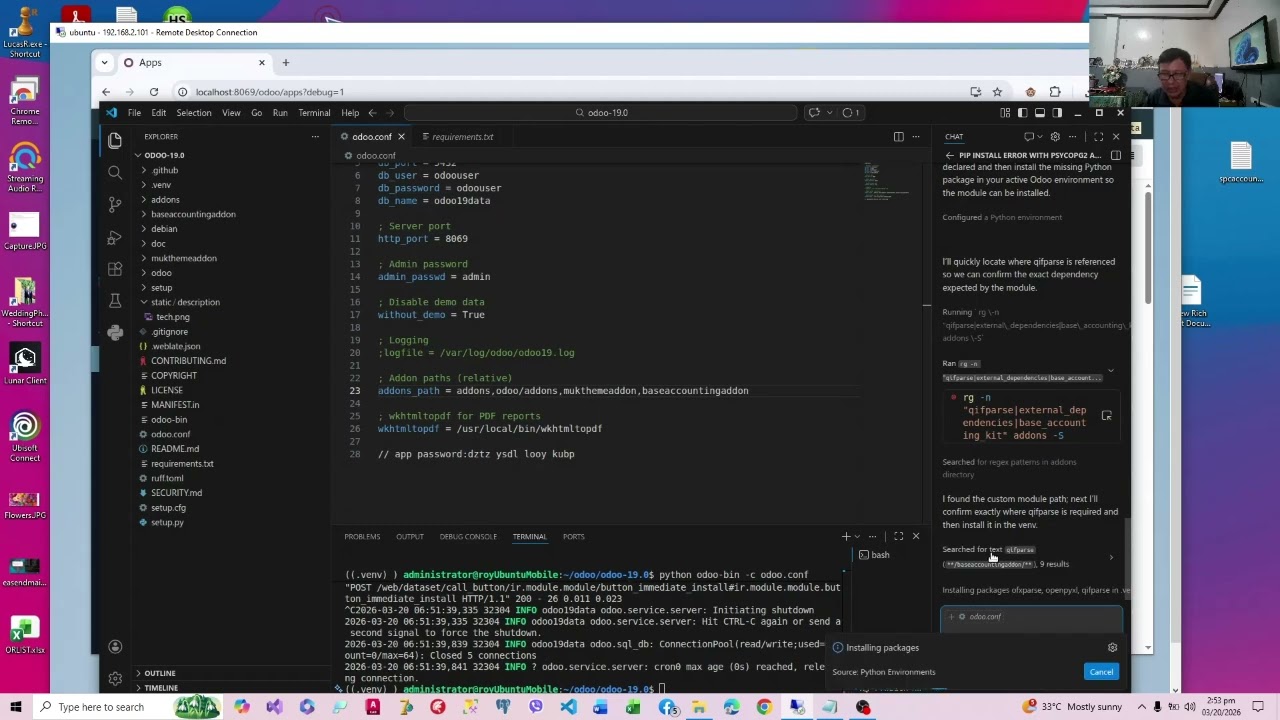
Task: Go back to chat sessions list
Action: [949, 155]
